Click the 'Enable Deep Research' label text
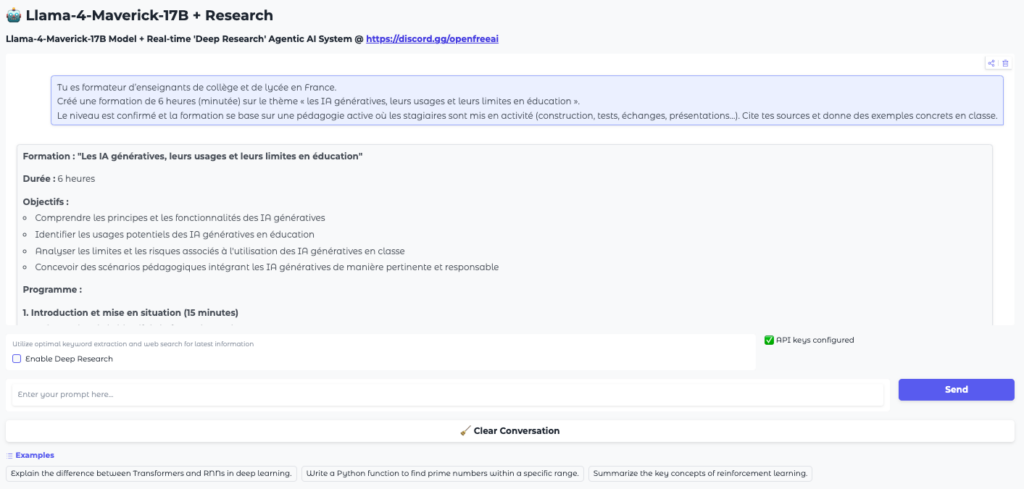Screen dimensions: 1024x489 [x=69, y=359]
